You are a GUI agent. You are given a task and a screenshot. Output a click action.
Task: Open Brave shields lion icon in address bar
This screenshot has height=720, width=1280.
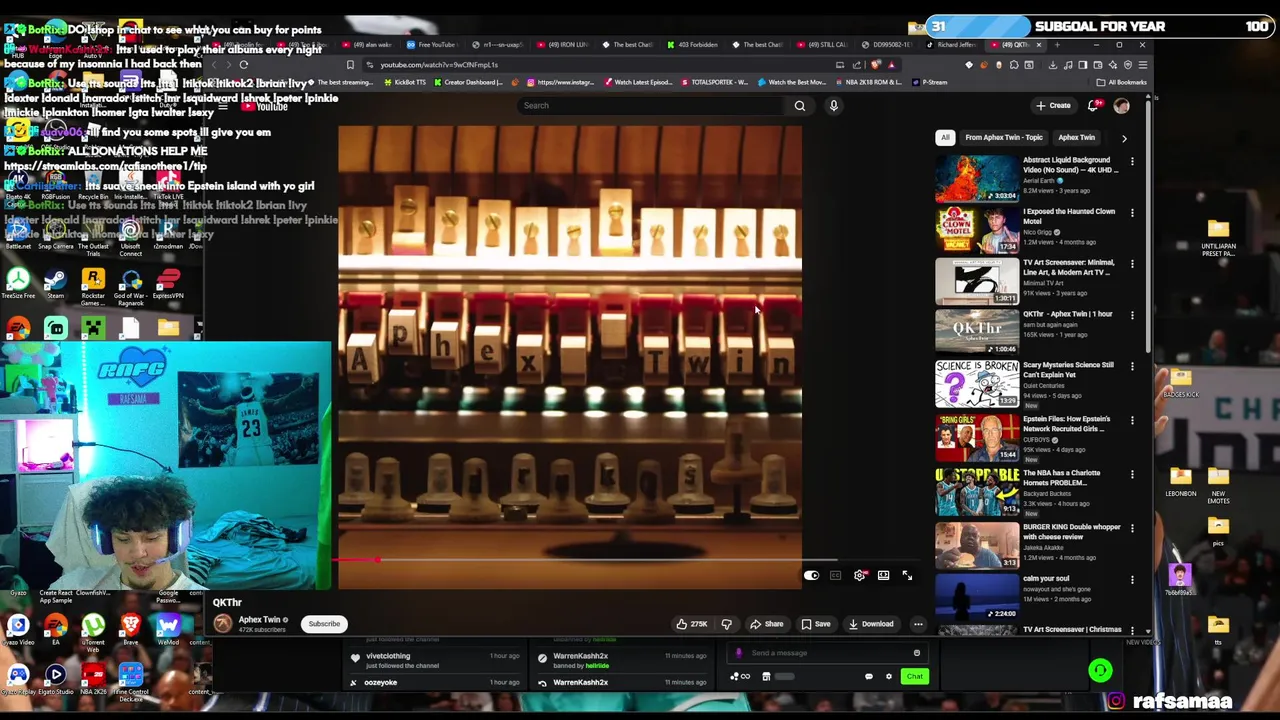(x=876, y=65)
